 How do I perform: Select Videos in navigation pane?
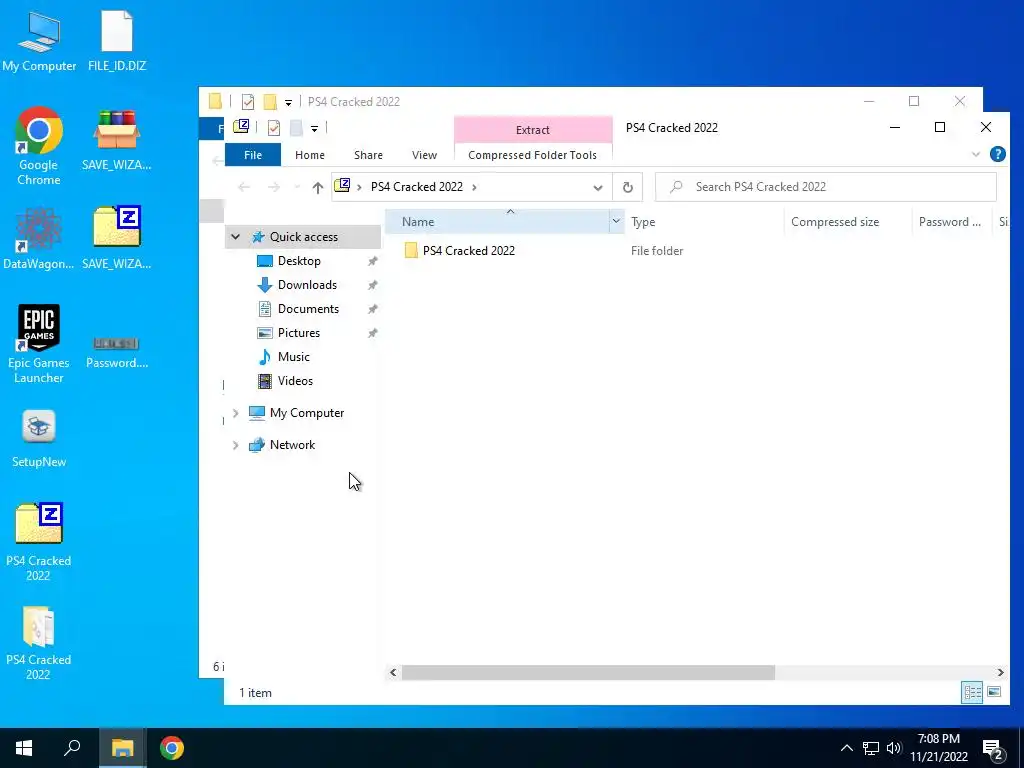[x=295, y=381]
